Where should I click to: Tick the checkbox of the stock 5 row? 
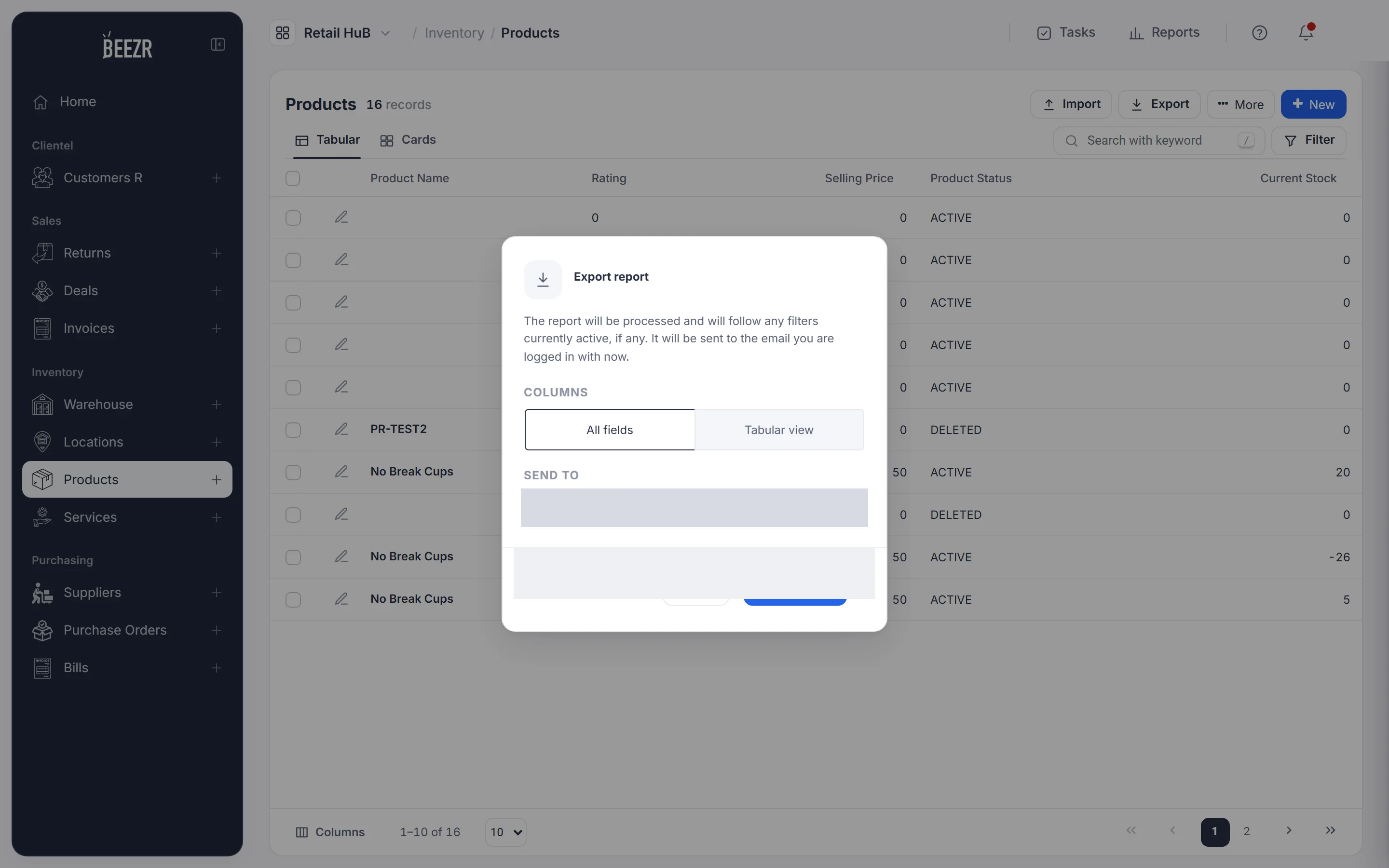pyautogui.click(x=293, y=600)
